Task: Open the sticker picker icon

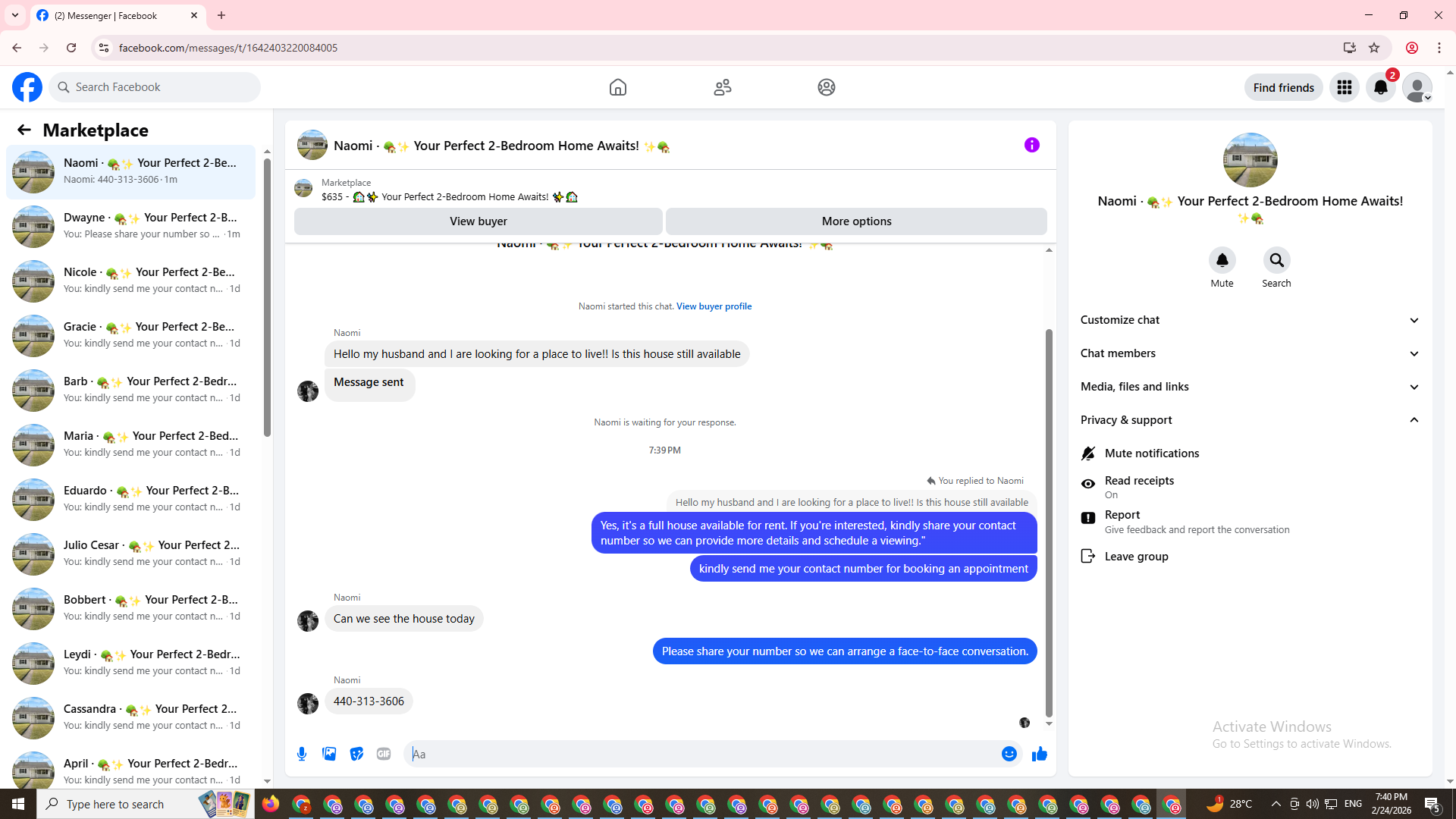Action: (x=356, y=754)
